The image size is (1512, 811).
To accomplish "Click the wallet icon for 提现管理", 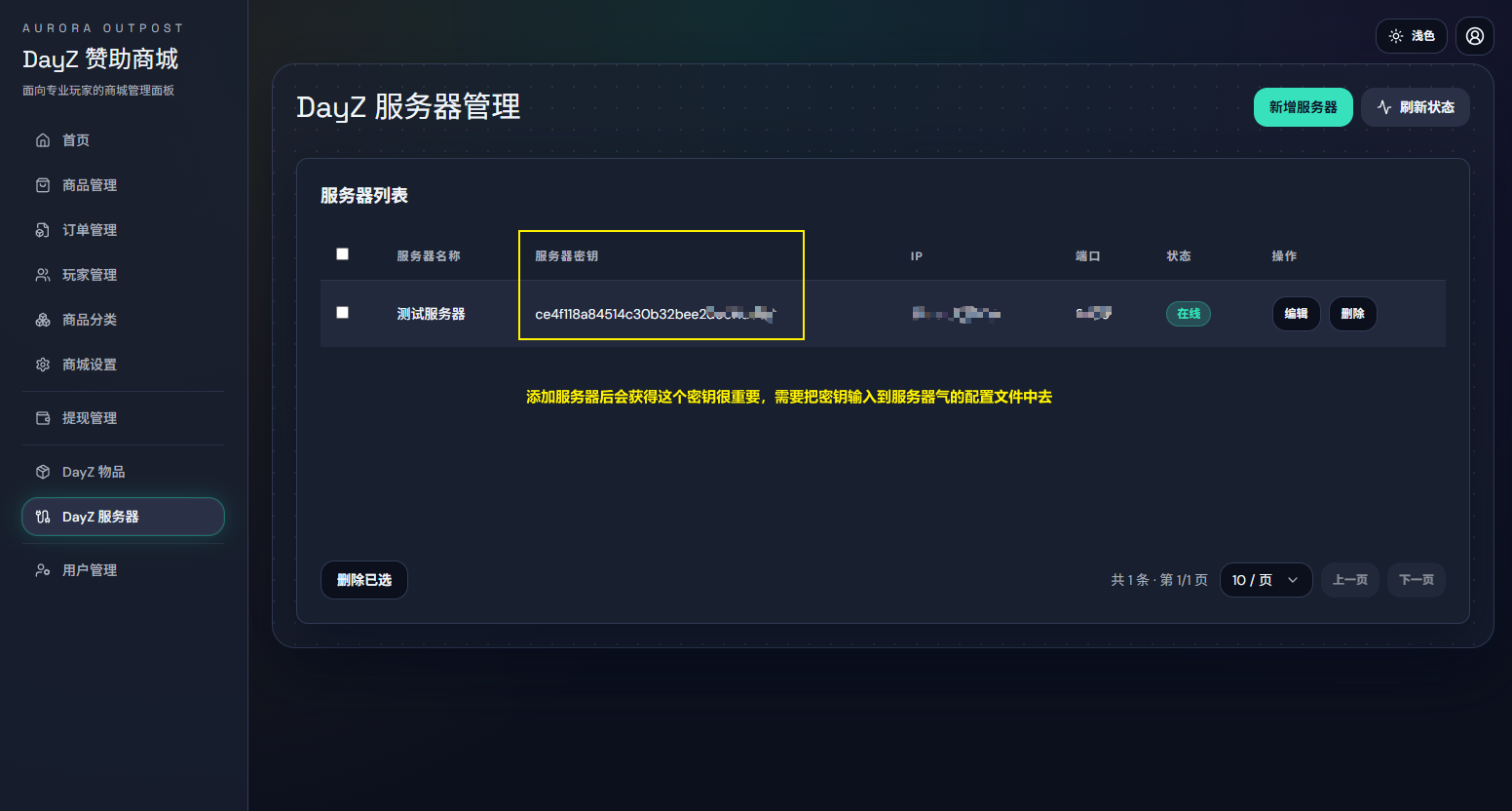I will coord(43,418).
